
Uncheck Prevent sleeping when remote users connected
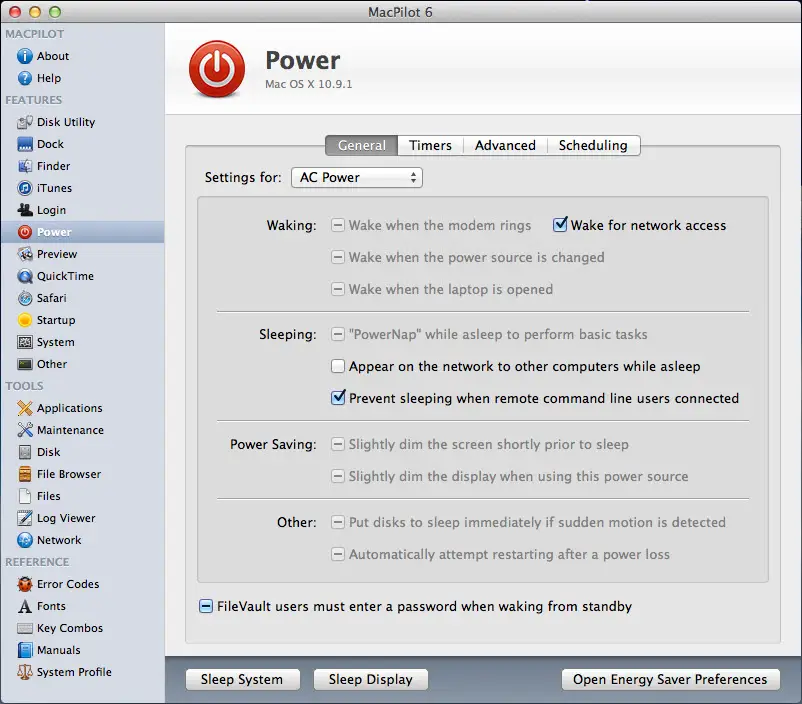(338, 398)
